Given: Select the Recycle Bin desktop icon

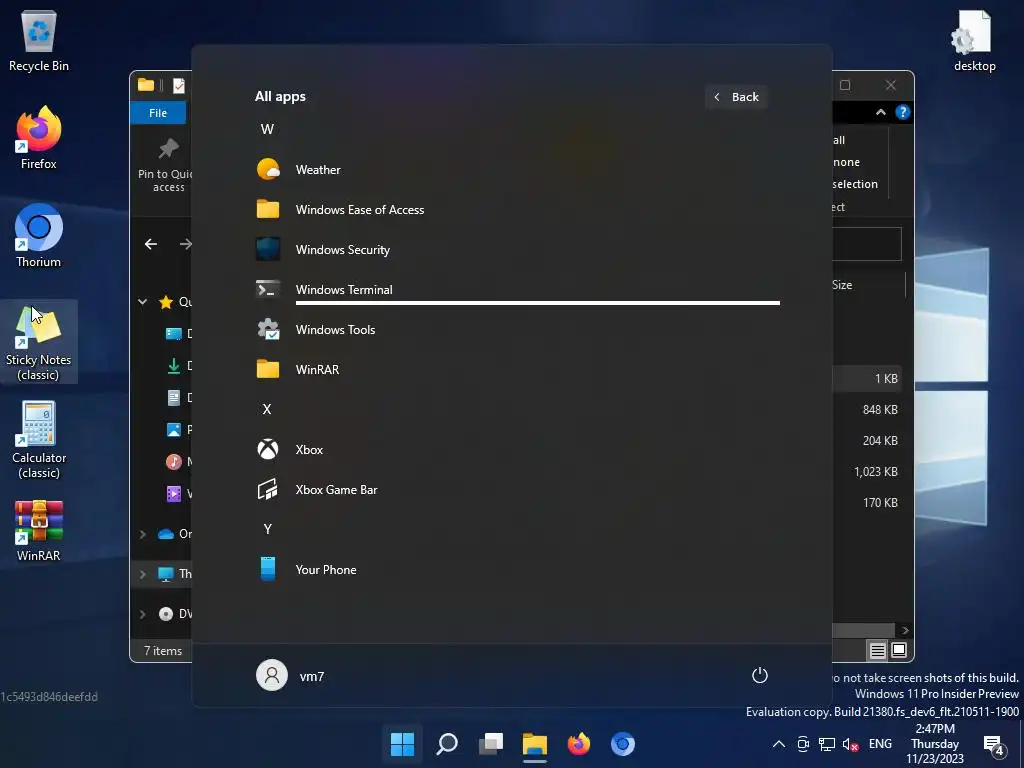Looking at the screenshot, I should pyautogui.click(x=39, y=40).
